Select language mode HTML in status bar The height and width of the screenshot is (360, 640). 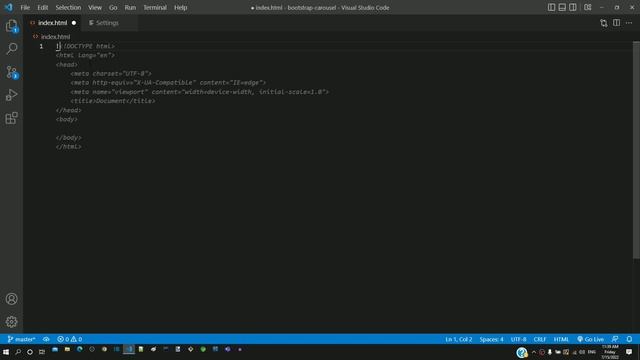coord(561,339)
